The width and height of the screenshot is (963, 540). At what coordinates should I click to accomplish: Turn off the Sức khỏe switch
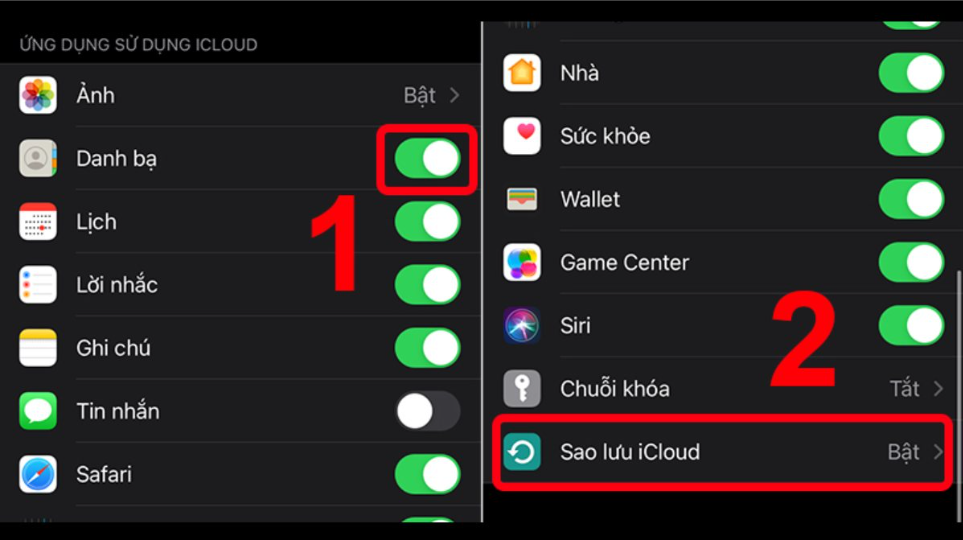911,136
